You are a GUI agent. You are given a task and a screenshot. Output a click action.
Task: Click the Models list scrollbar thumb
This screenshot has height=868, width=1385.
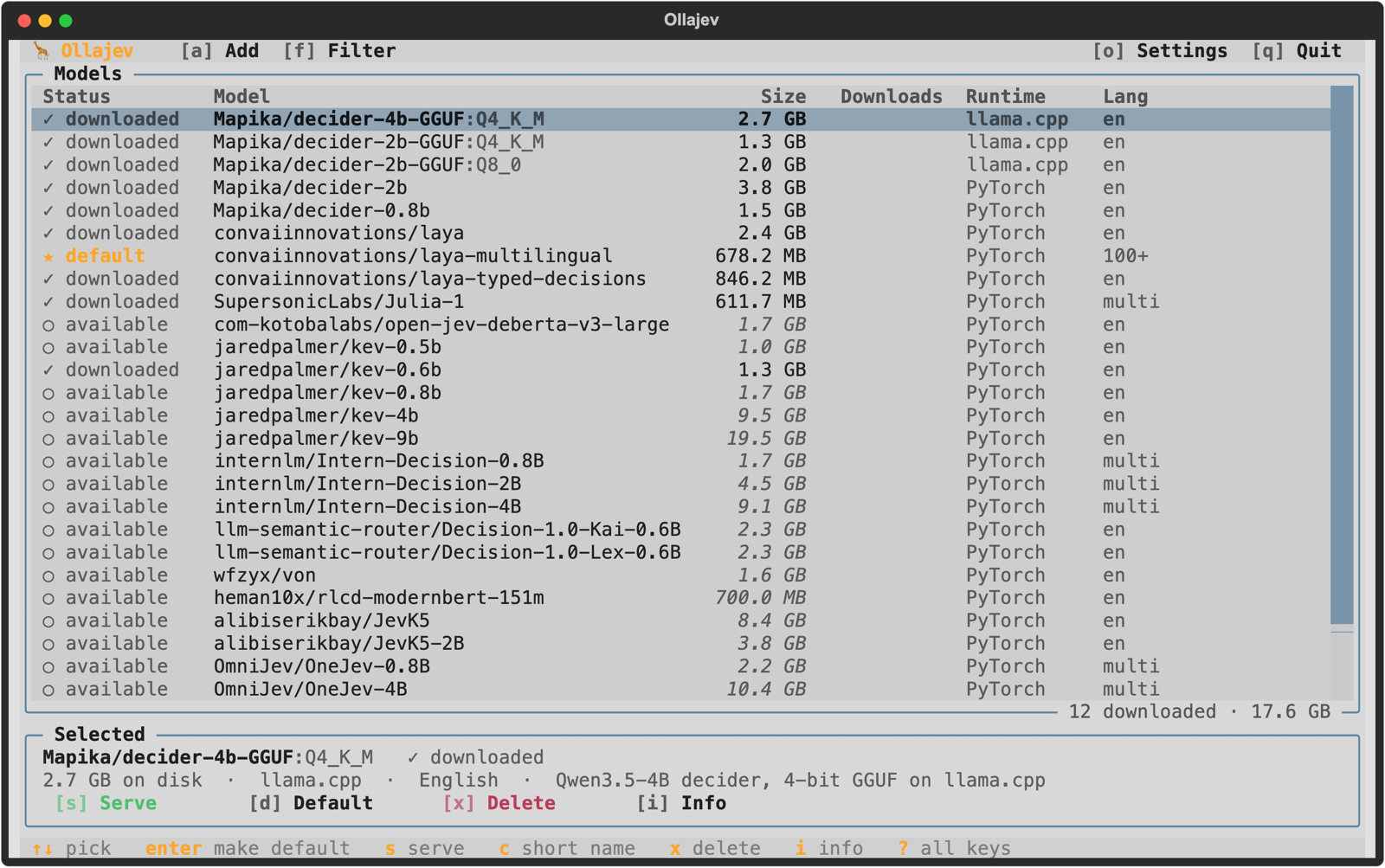point(1342,354)
